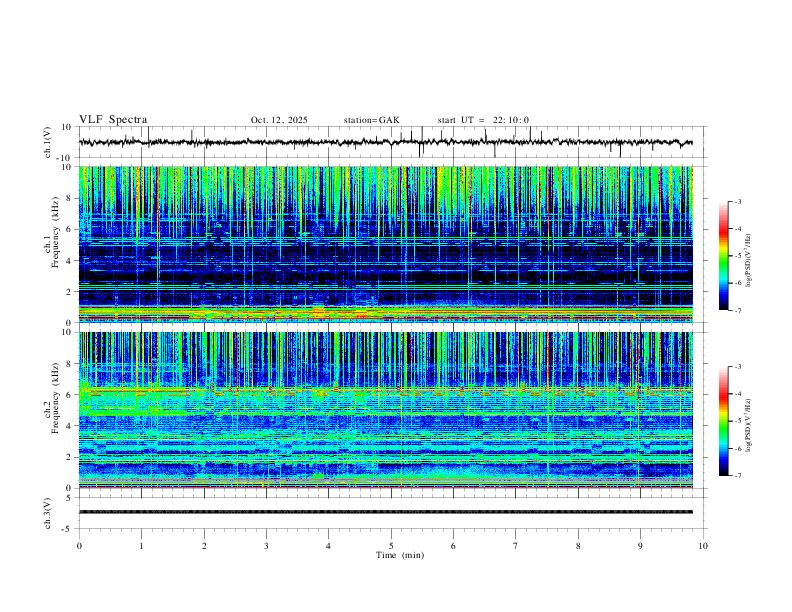Click the ch.1 color scale bar

point(724,256)
